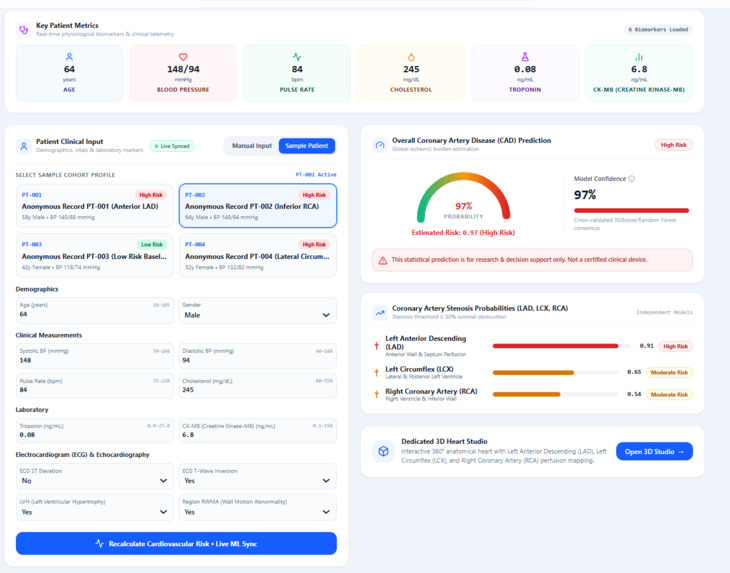Select PT-001 Anterior LAD patient record

pos(95,206)
